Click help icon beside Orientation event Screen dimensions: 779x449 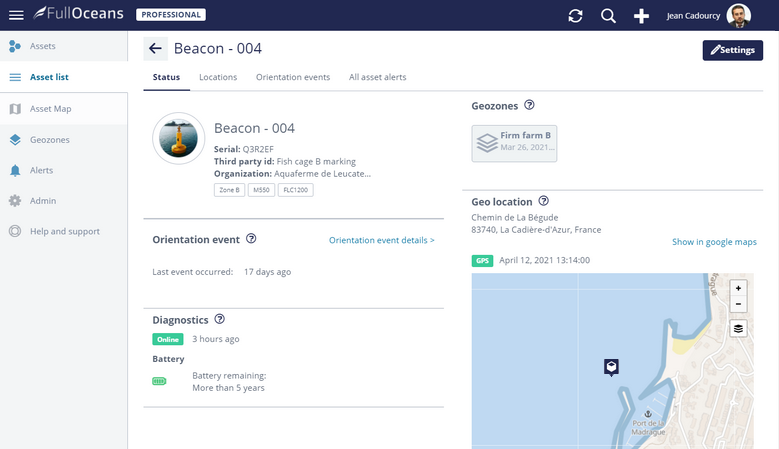tap(251, 239)
